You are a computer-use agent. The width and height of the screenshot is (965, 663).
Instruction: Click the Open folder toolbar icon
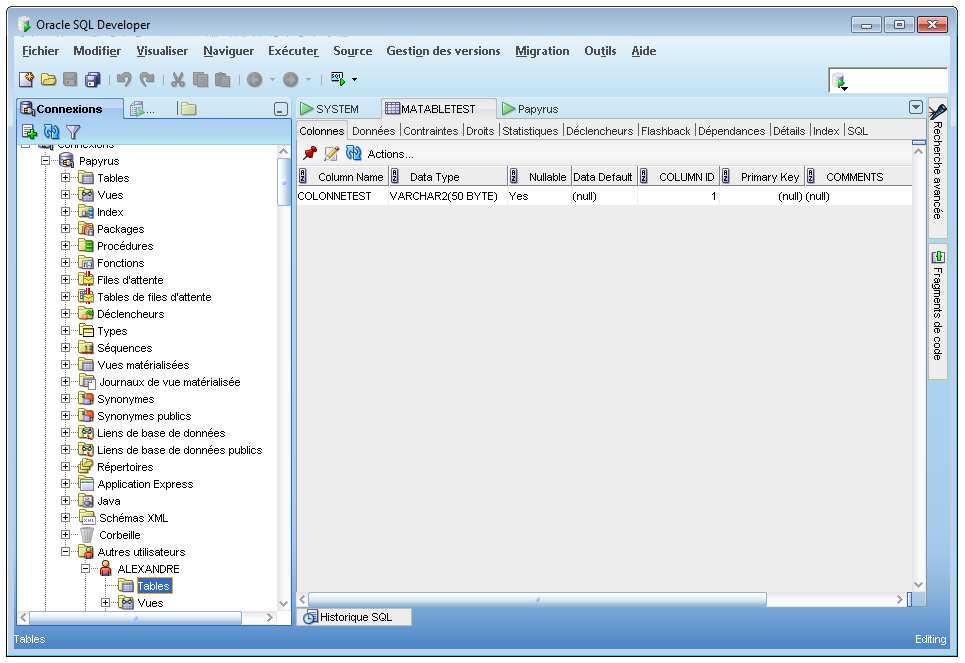pos(48,79)
